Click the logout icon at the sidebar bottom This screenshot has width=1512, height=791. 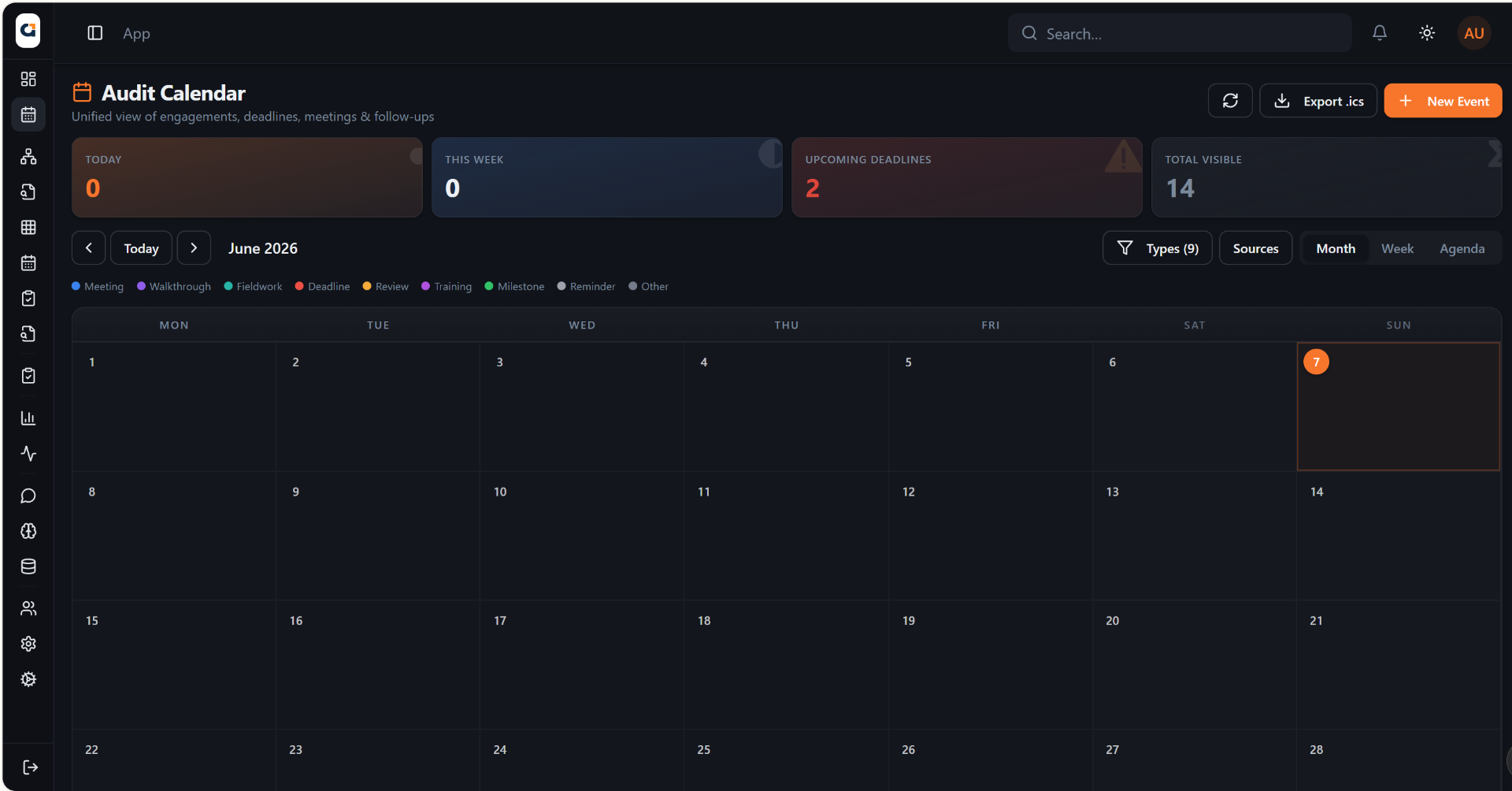click(x=30, y=767)
